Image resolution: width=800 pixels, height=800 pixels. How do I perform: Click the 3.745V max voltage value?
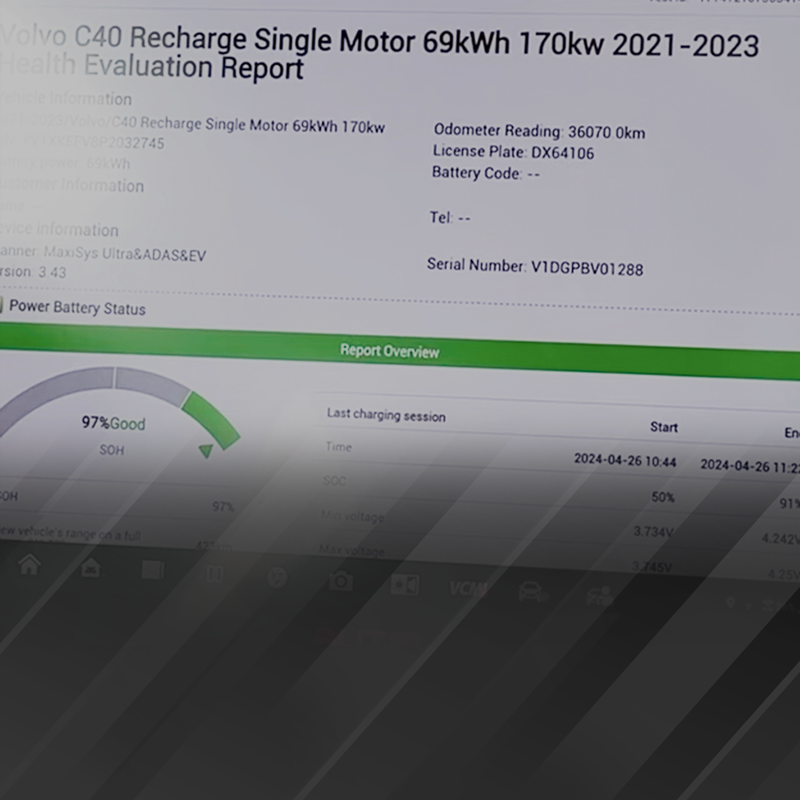coord(652,566)
